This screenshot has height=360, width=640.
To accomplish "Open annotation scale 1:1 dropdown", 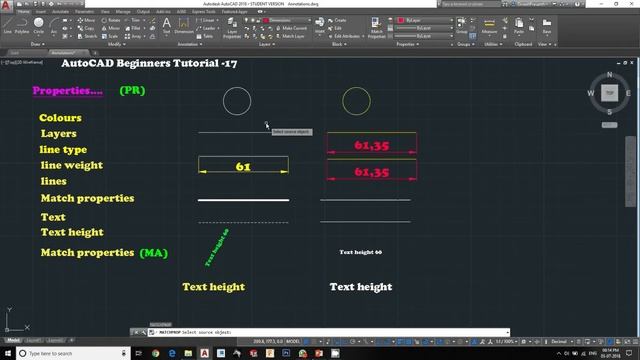I will click(x=506, y=341).
